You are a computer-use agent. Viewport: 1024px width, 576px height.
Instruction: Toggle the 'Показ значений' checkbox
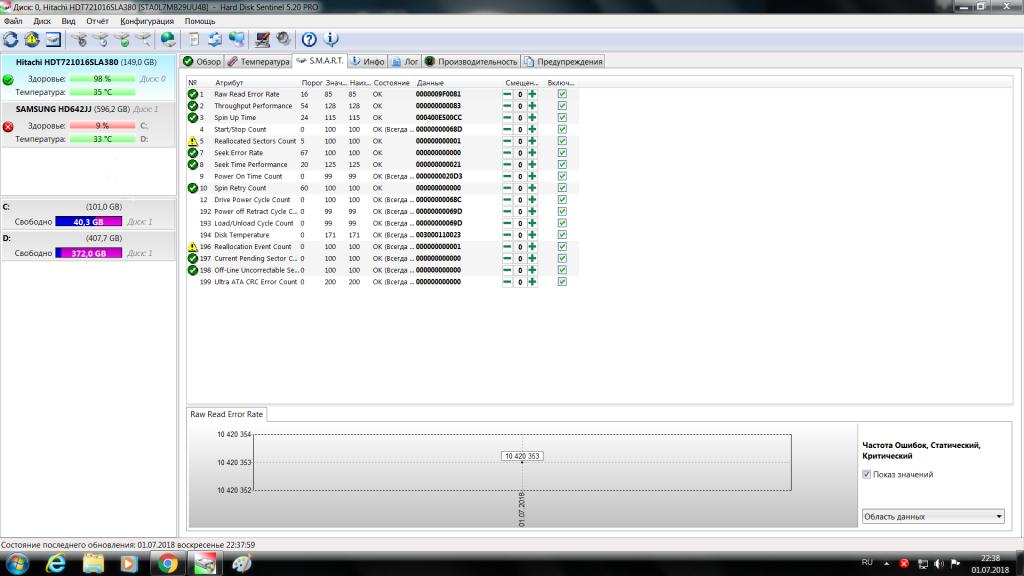tap(866, 474)
